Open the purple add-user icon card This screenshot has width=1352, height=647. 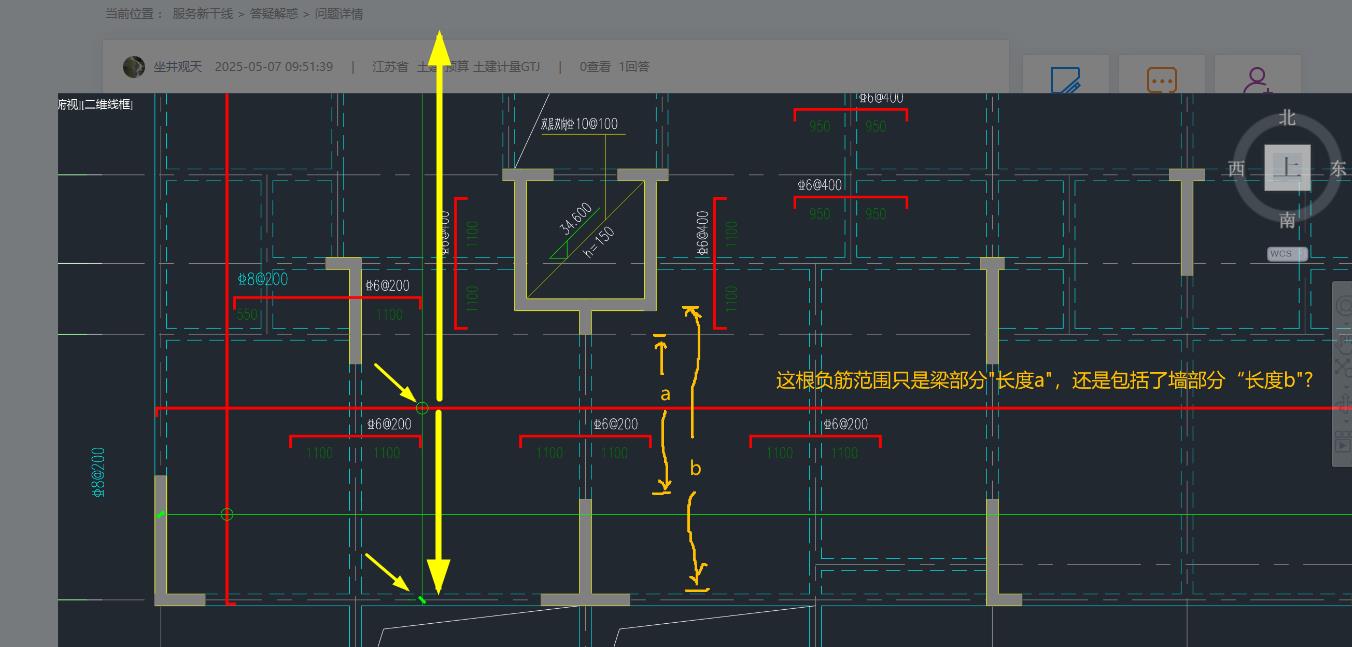[x=1258, y=75]
